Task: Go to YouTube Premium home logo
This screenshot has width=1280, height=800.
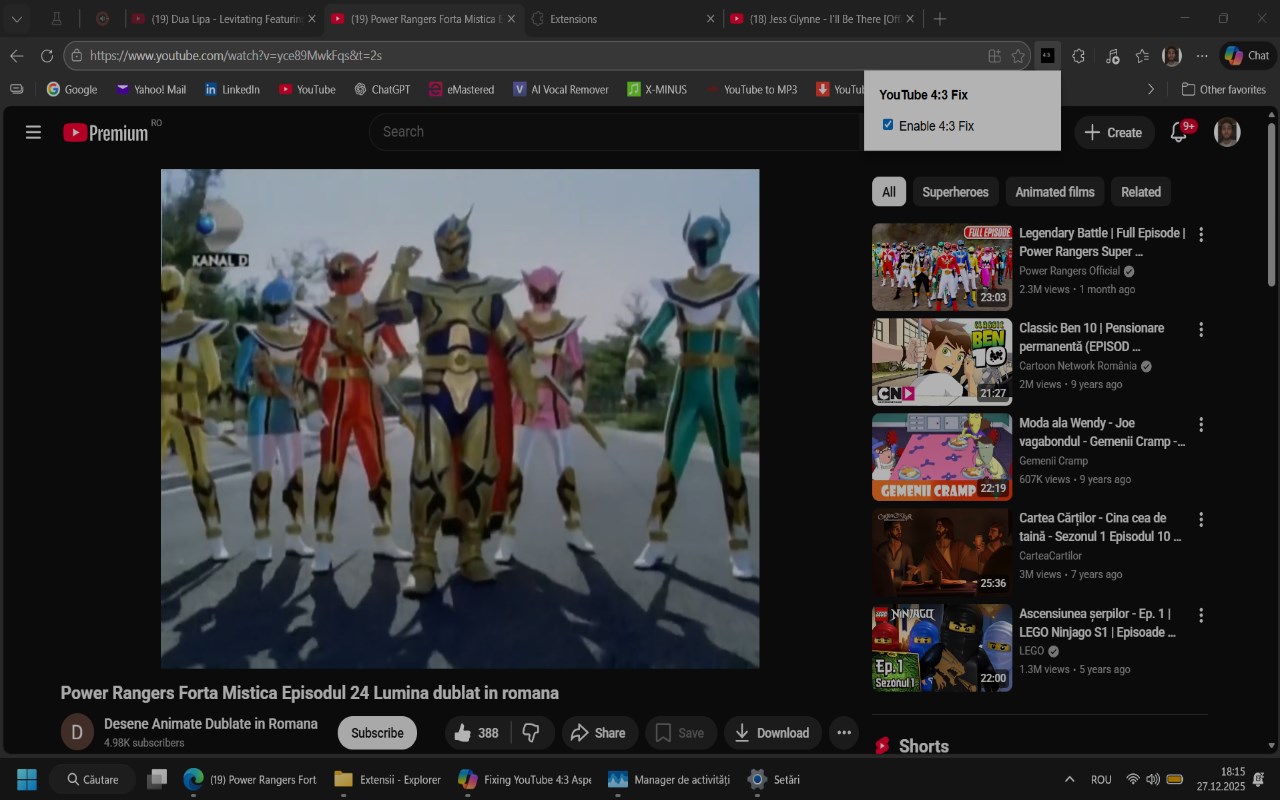Action: [105, 132]
